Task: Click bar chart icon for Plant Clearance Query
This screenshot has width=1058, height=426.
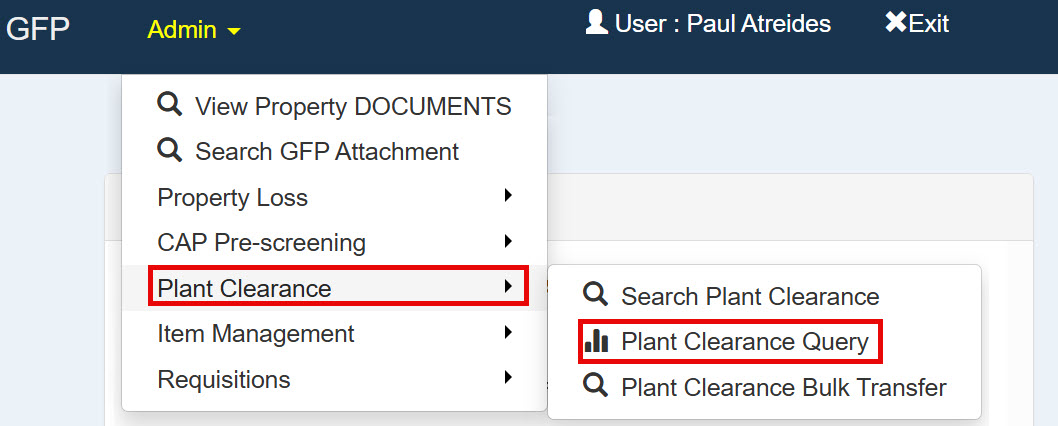Action: (x=596, y=341)
